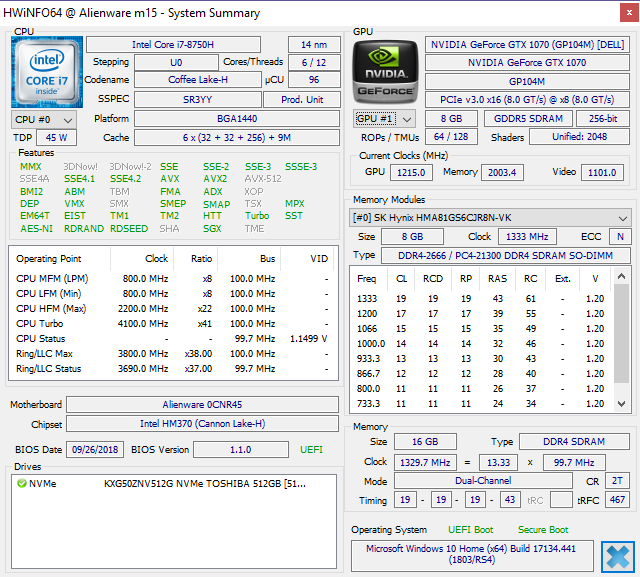Select the KXG50ZNV512G NVMe TOSHIBA drive entry
Screen dimensions: 640x577
point(174,484)
